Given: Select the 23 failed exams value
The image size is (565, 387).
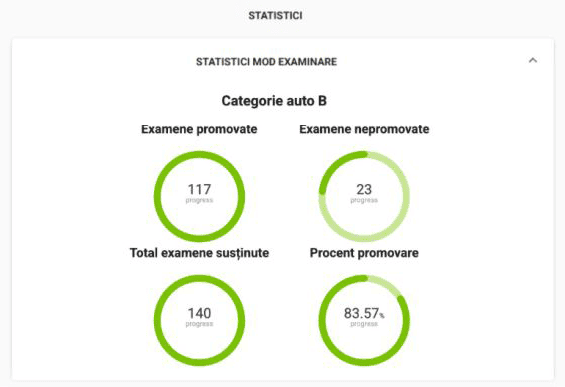Looking at the screenshot, I should tap(364, 189).
